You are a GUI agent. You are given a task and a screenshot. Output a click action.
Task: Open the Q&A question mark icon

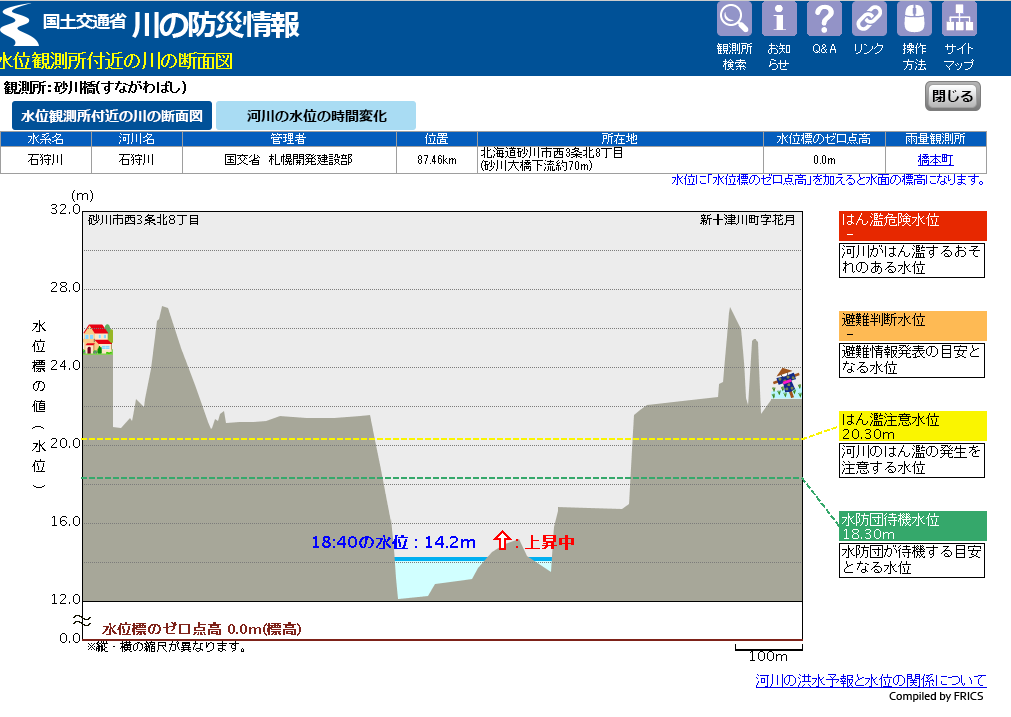pyautogui.click(x=824, y=19)
